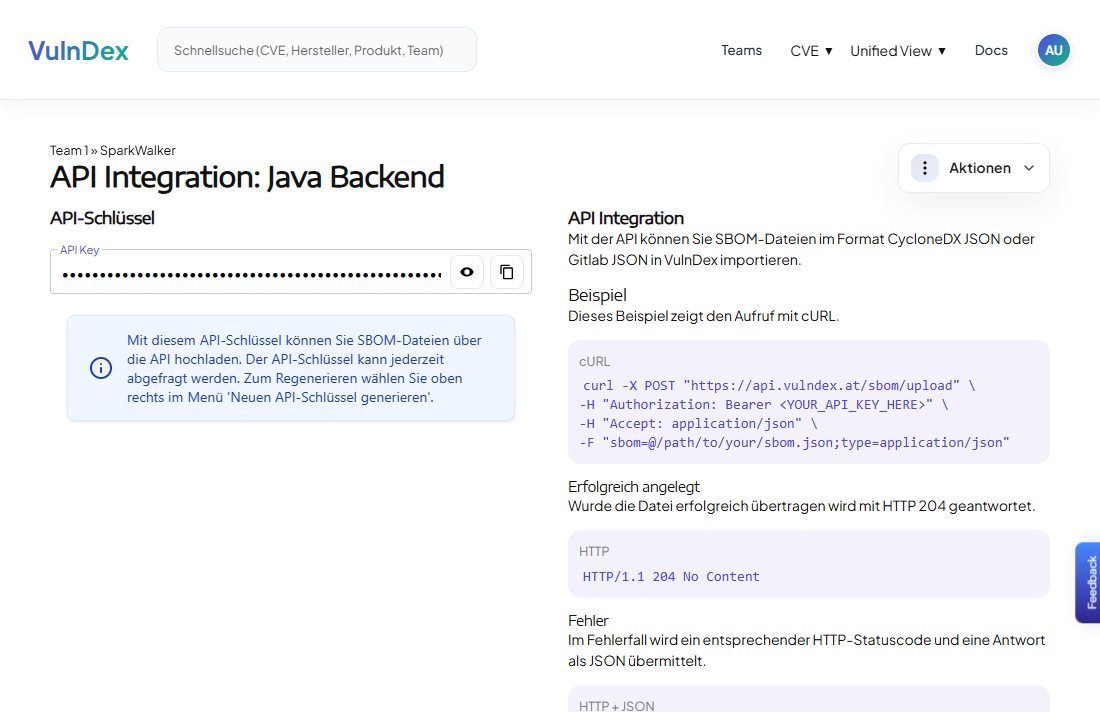Click the three-dot icon inside Aktionen button

point(924,167)
